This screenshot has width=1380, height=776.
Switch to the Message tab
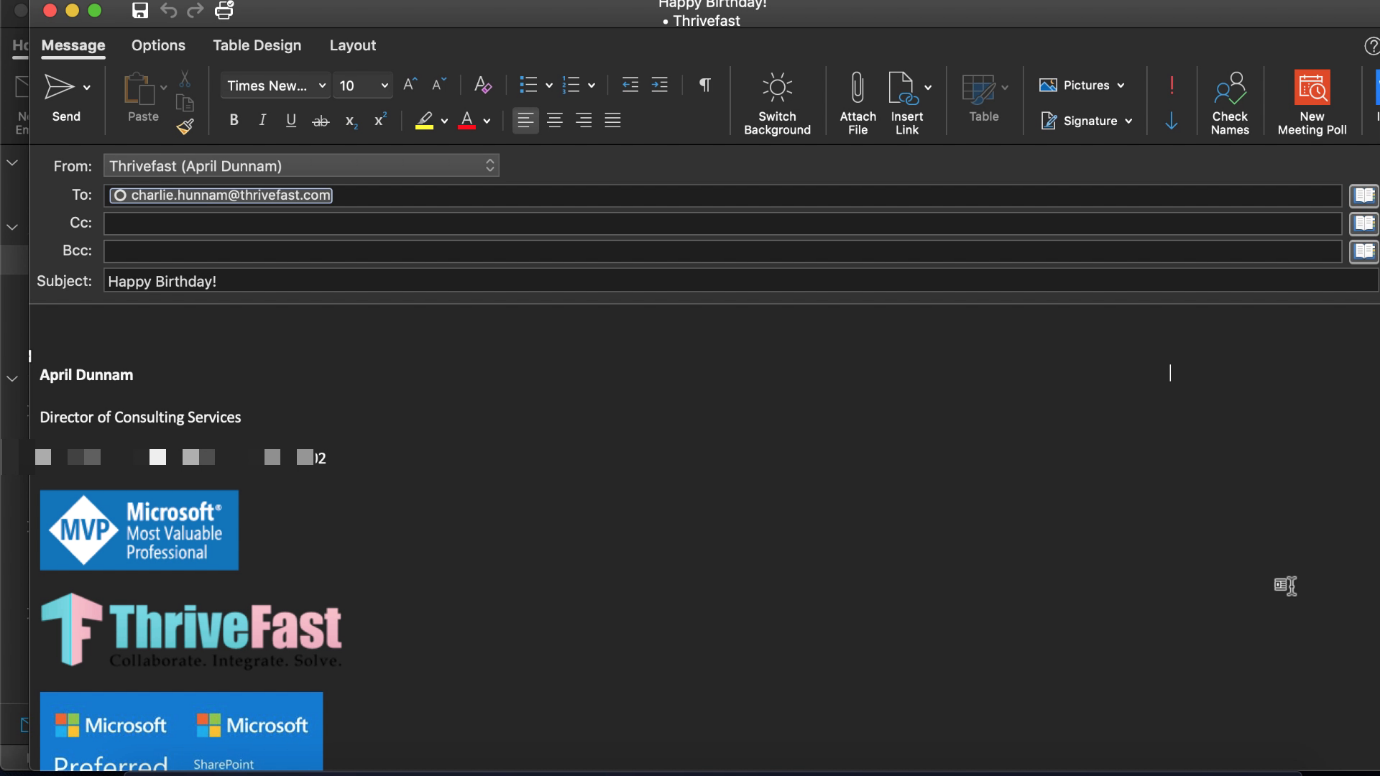click(73, 45)
